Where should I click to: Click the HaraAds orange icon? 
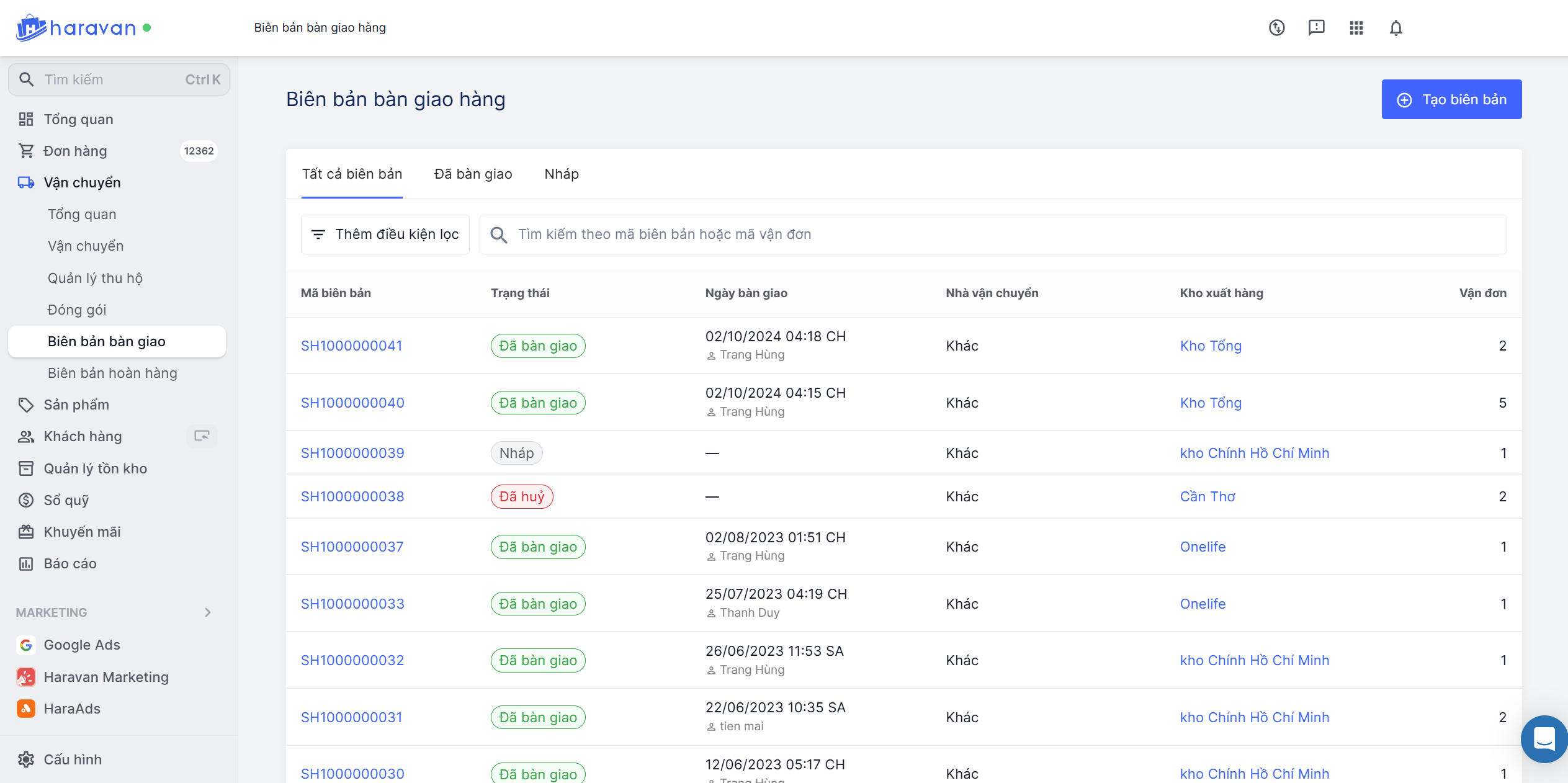25,709
